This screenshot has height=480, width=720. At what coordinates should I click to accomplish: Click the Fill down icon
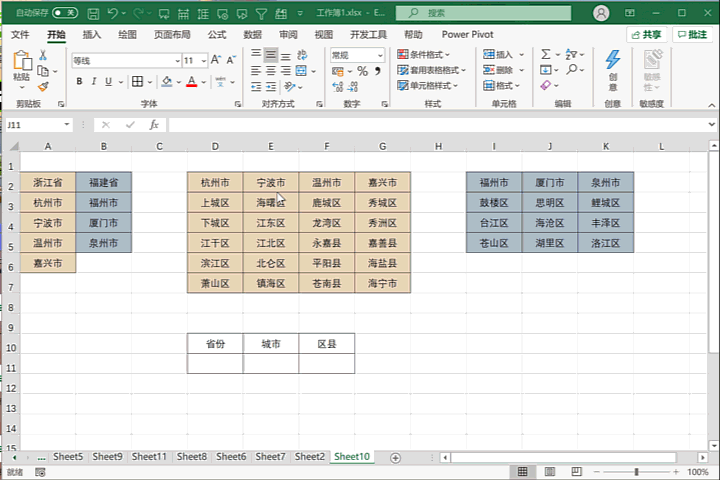tap(546, 70)
